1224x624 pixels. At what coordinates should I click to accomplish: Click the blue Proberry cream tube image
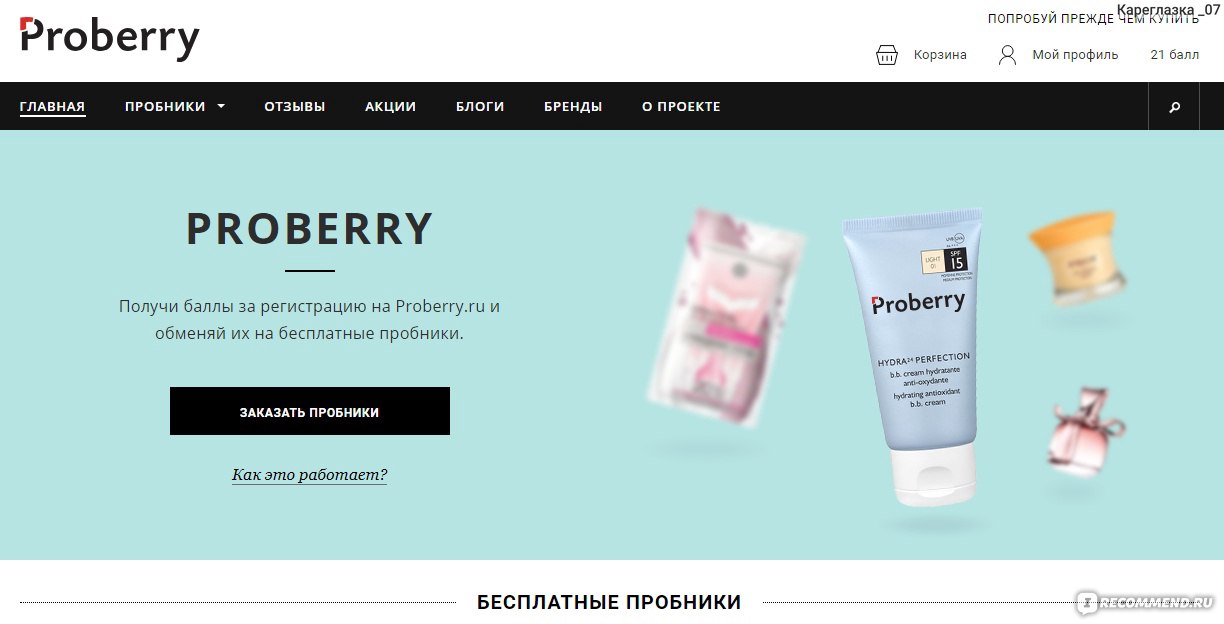(912, 355)
